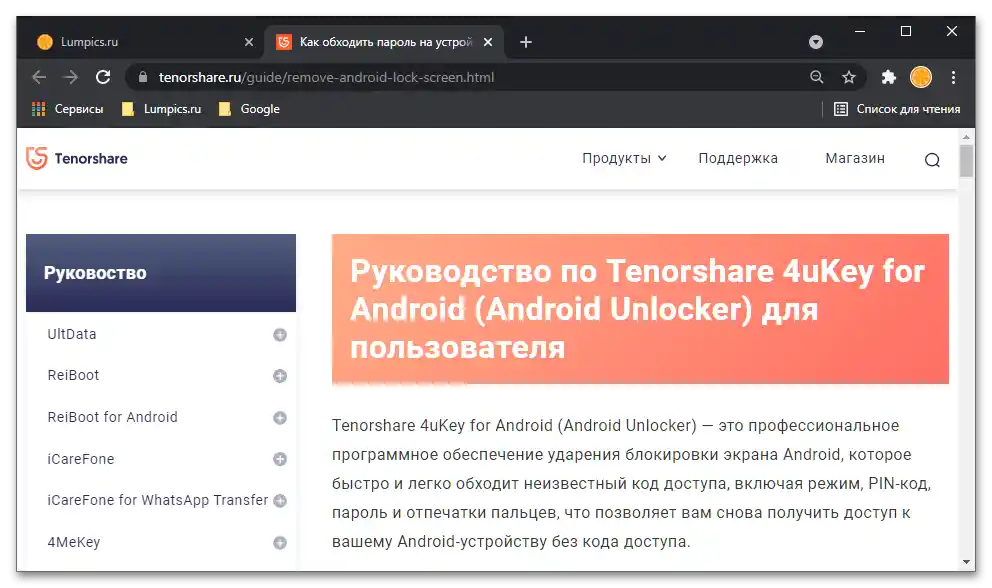Image resolution: width=992 pixels, height=588 pixels.
Task: Open the orange profile avatar
Action: (x=921, y=77)
